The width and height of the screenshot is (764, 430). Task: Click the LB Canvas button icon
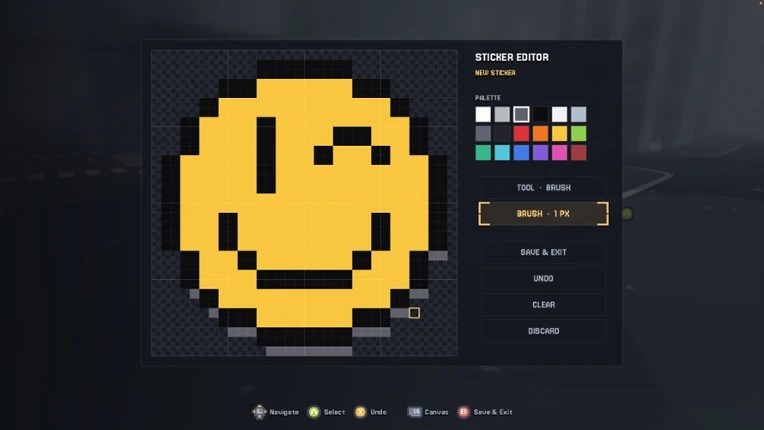[x=415, y=412]
